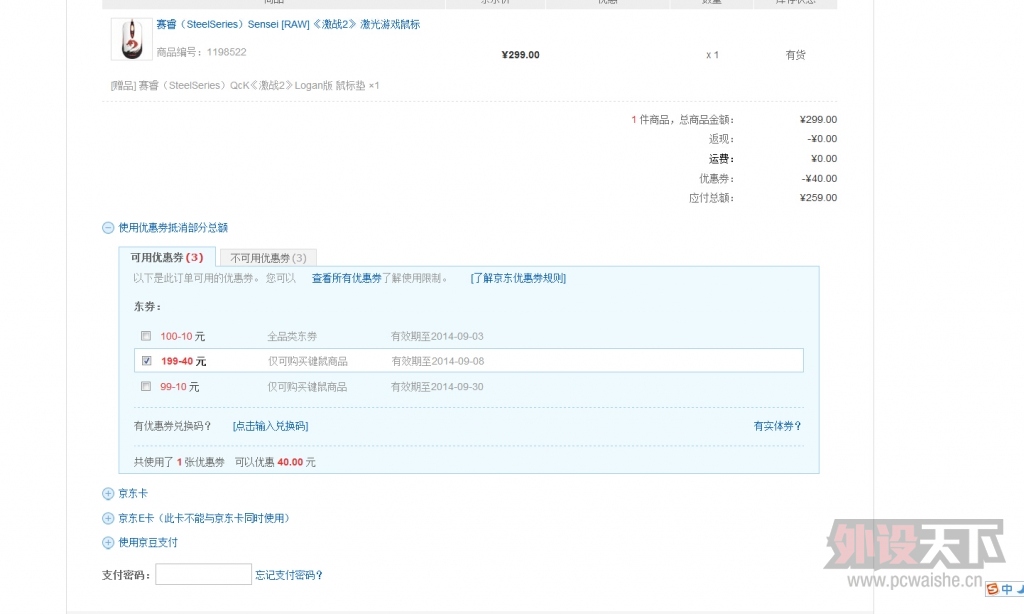Expand the 京东E卡 section
Screen dimensions: 1024x614
click(x=108, y=519)
